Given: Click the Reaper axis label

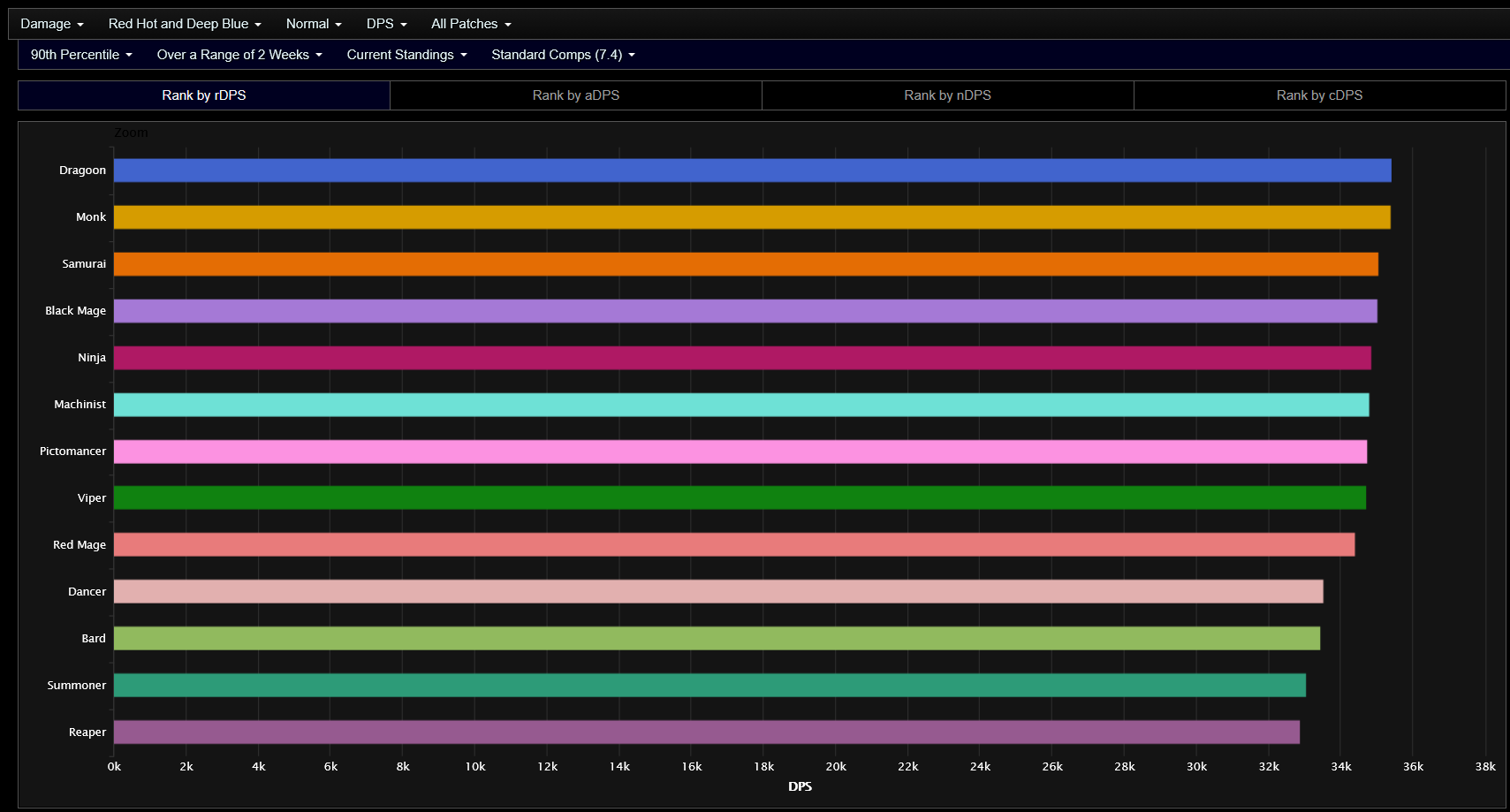Looking at the screenshot, I should pyautogui.click(x=87, y=732).
